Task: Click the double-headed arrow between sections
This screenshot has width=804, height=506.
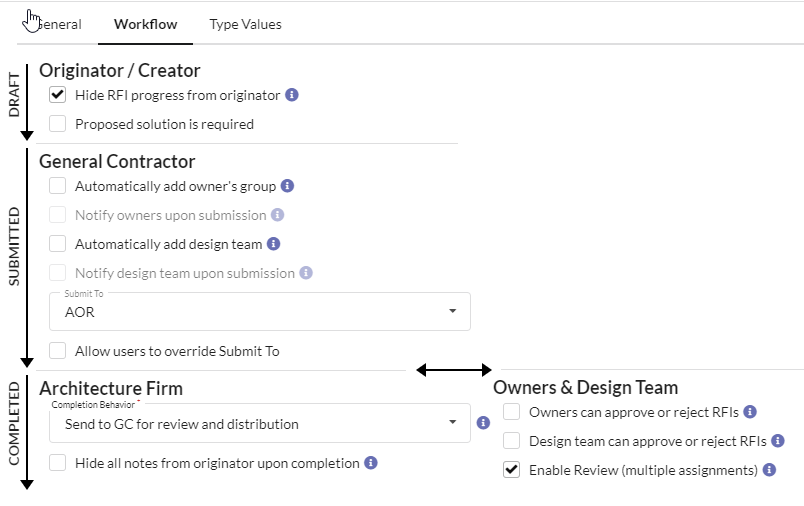Action: click(454, 370)
